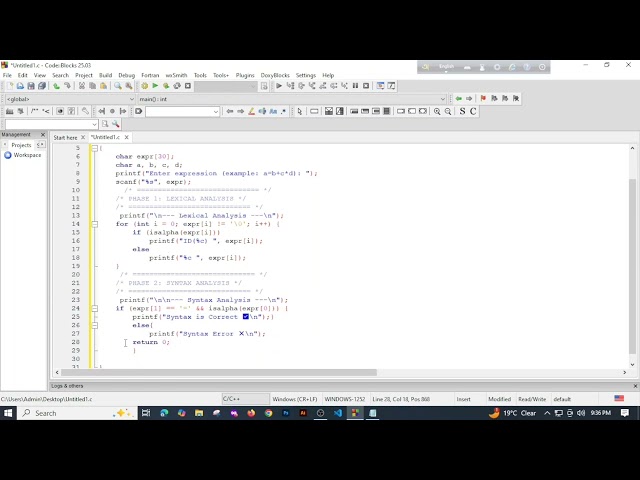Viewport: 640px width, 480px height.
Task: Open the build target dropdown
Action: (x=226, y=86)
